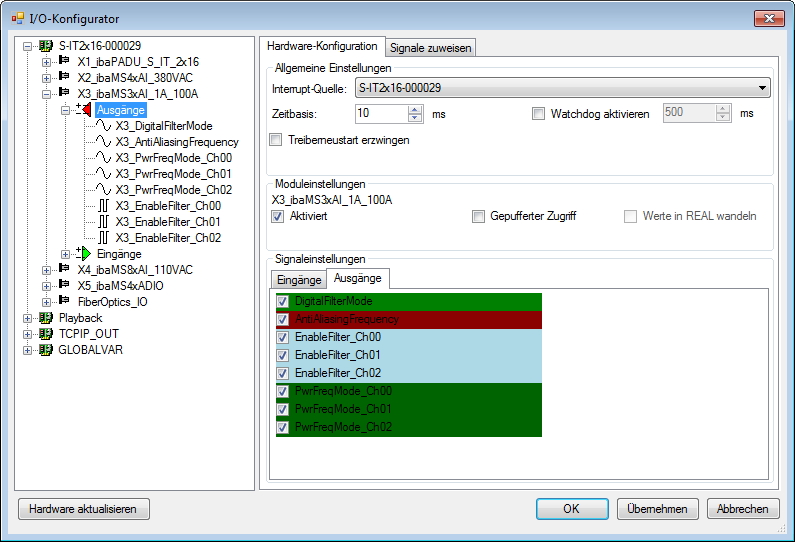Image resolution: width=795 pixels, height=542 pixels.
Task: Expand the Eingänge tree node
Action: pos(65,255)
